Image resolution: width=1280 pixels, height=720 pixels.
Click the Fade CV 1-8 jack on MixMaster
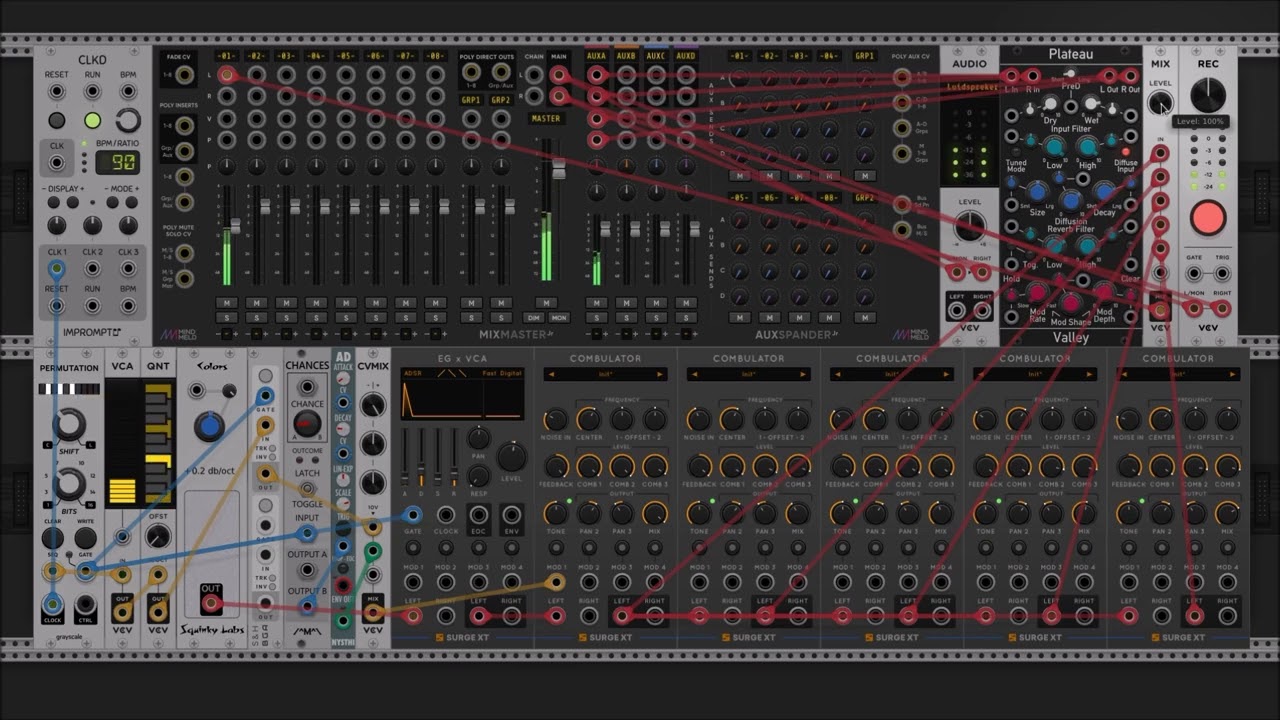184,73
